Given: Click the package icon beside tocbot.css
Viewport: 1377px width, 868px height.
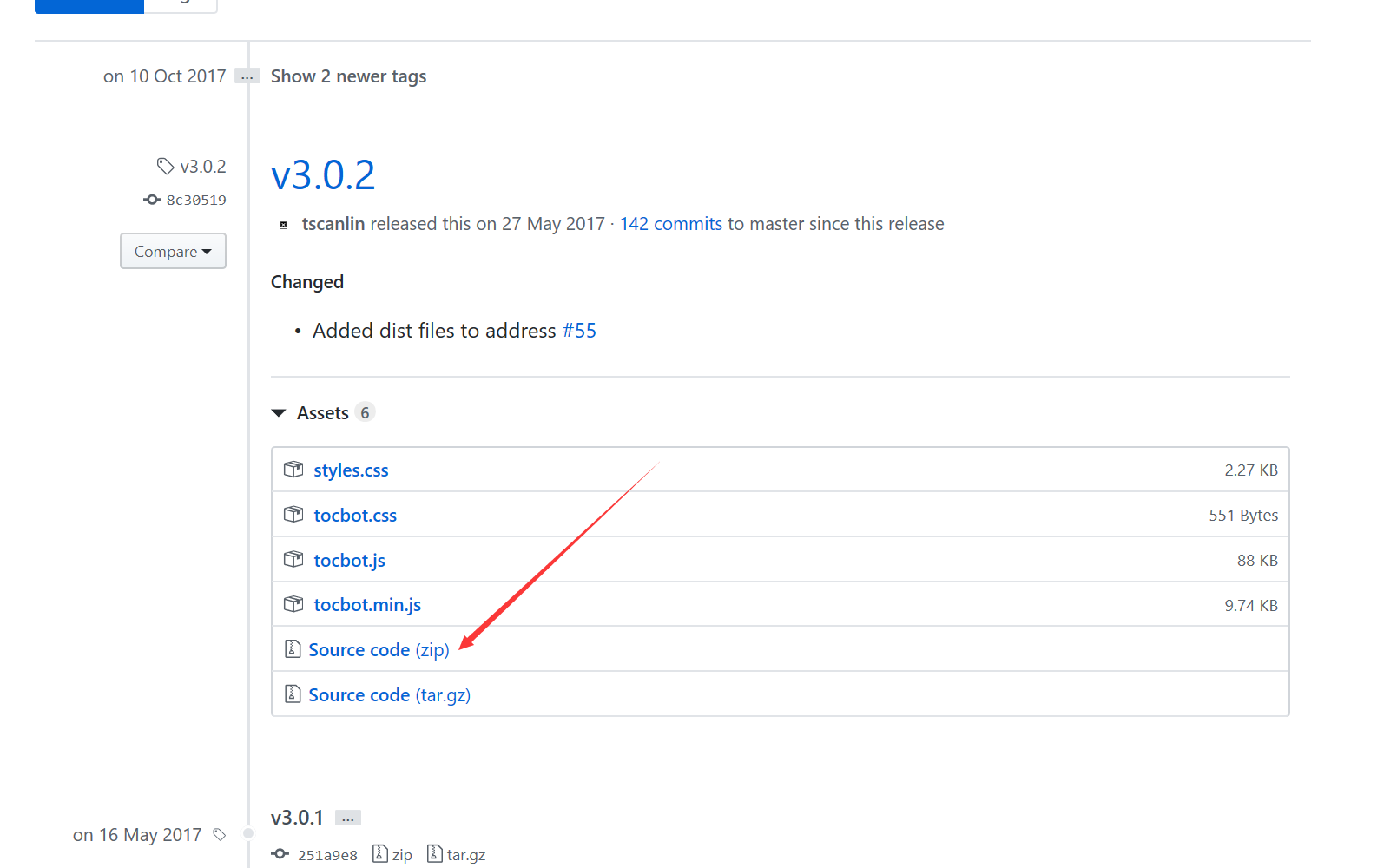Looking at the screenshot, I should 293,515.
